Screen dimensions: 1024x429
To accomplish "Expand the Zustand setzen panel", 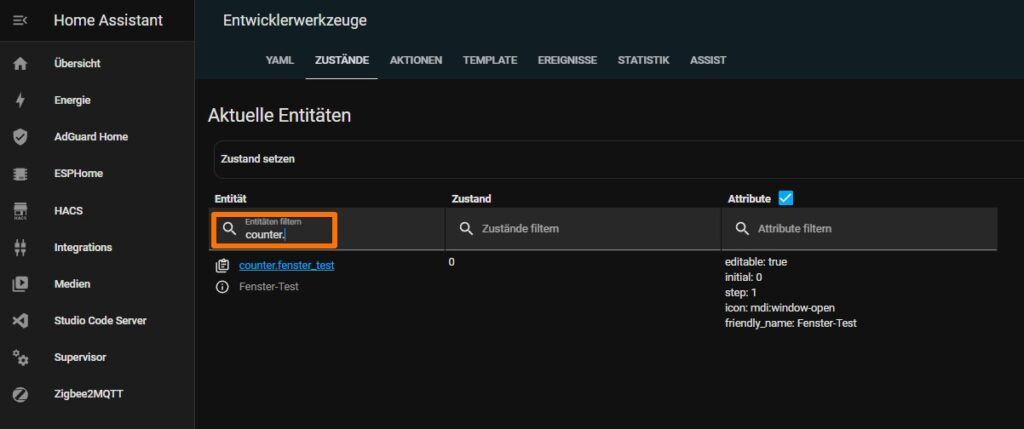I will 600,159.
